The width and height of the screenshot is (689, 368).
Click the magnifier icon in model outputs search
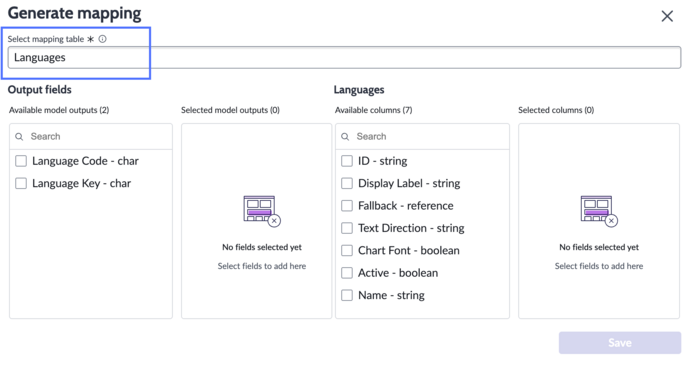pos(19,137)
